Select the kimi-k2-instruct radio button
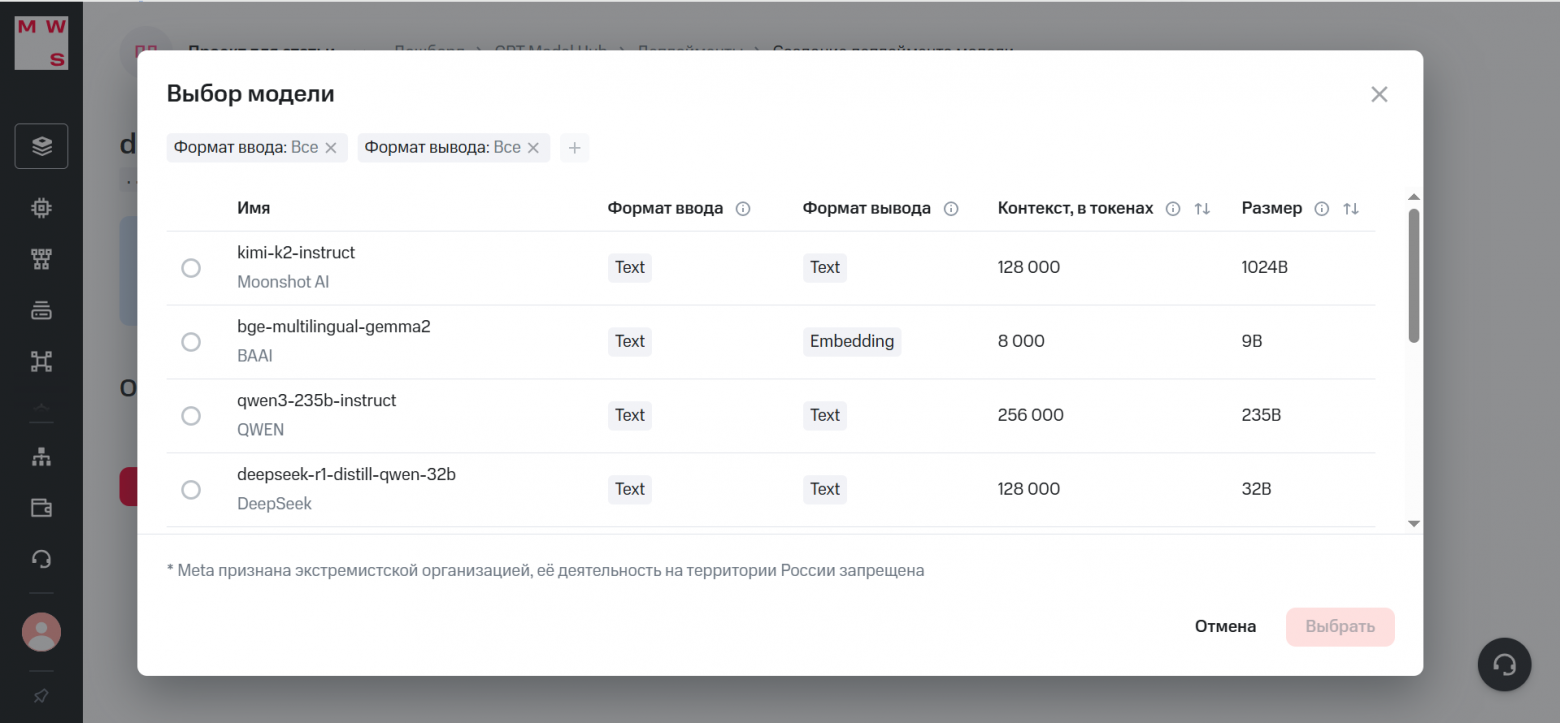The height and width of the screenshot is (723, 1560). (191, 268)
